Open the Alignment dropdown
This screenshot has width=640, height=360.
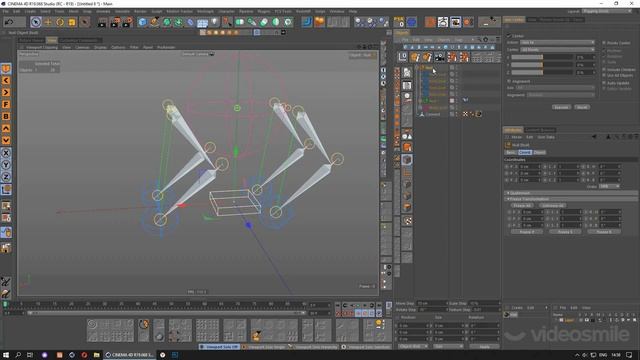click(560, 95)
